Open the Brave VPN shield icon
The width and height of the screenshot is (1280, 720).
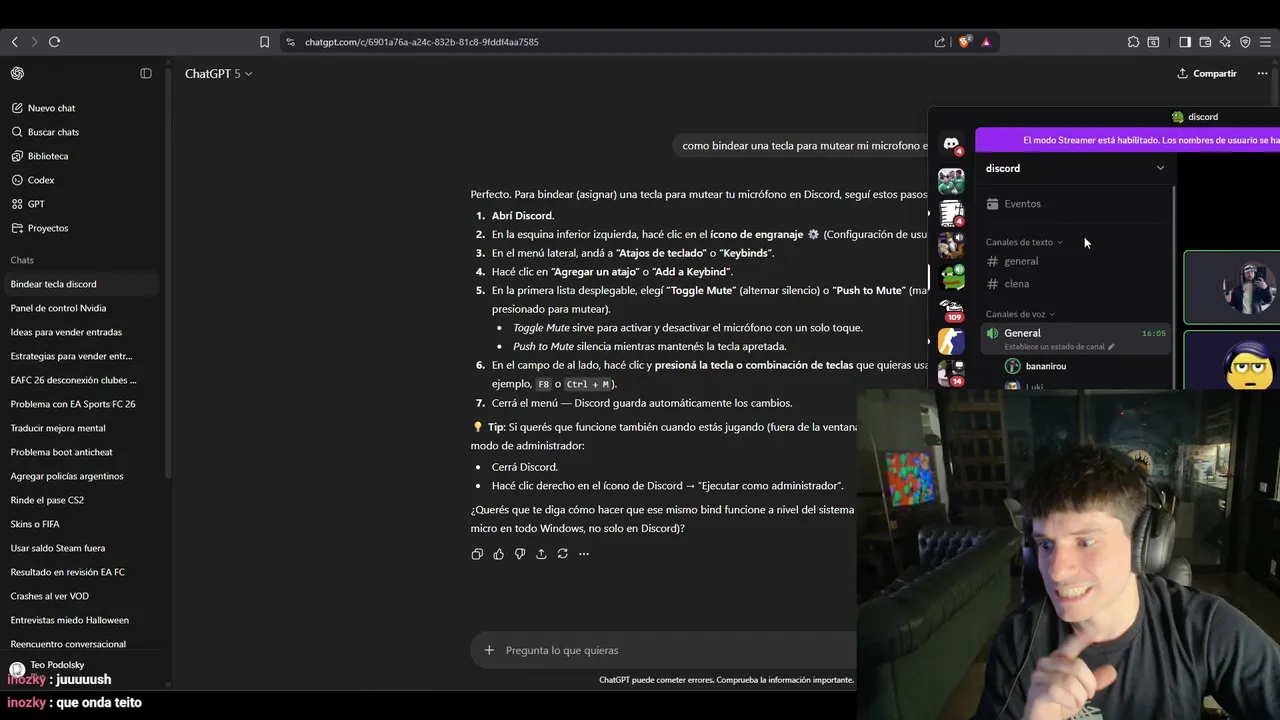click(1245, 42)
